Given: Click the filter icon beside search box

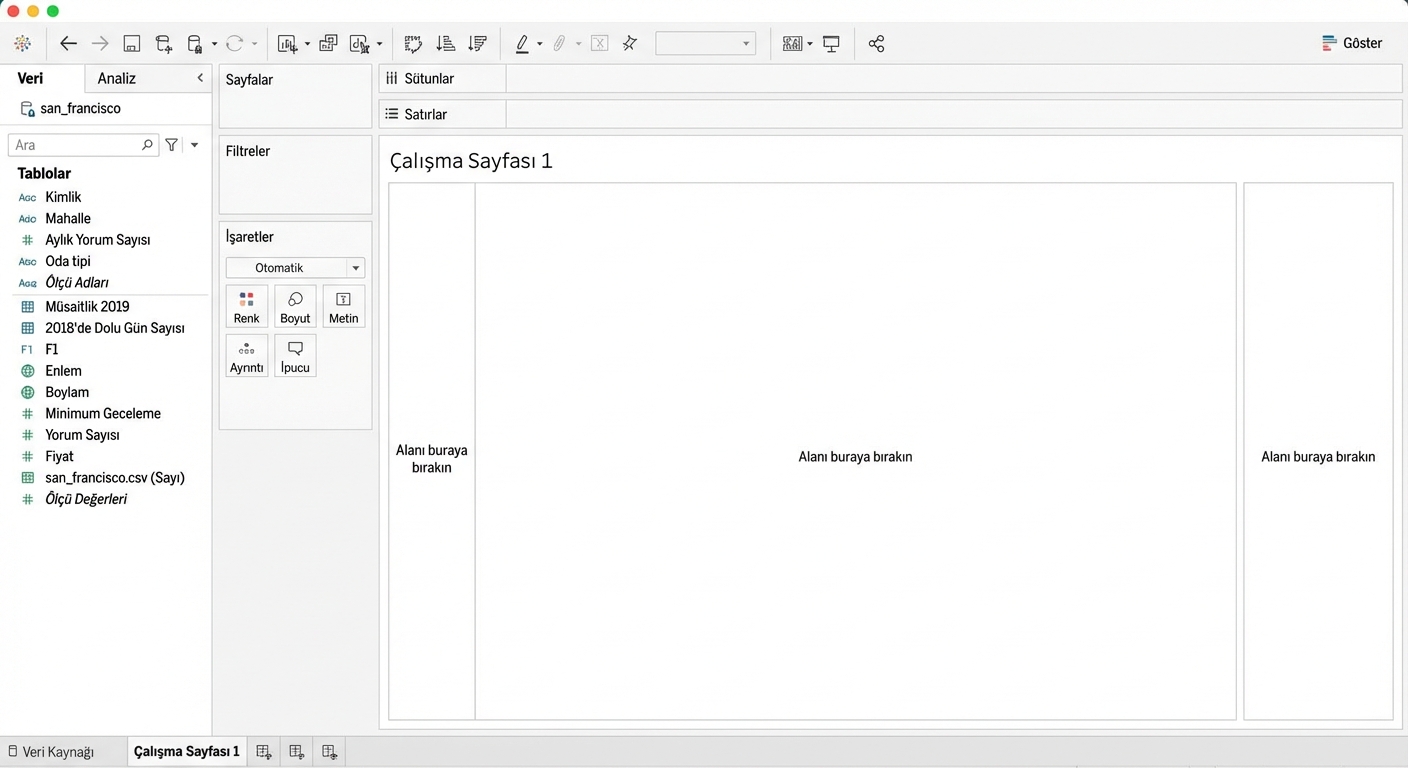Looking at the screenshot, I should (x=172, y=145).
